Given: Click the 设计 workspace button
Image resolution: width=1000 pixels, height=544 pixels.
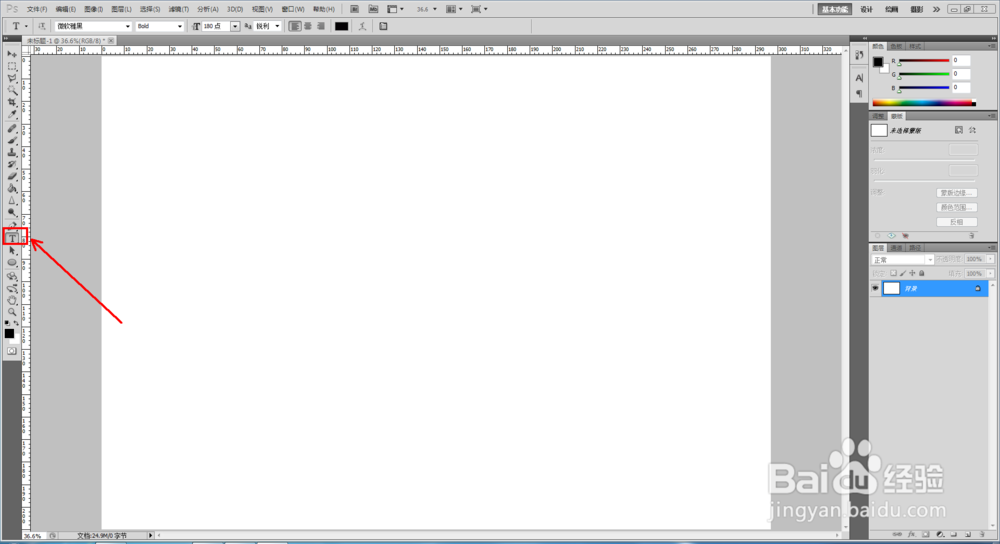Looking at the screenshot, I should (x=866, y=9).
